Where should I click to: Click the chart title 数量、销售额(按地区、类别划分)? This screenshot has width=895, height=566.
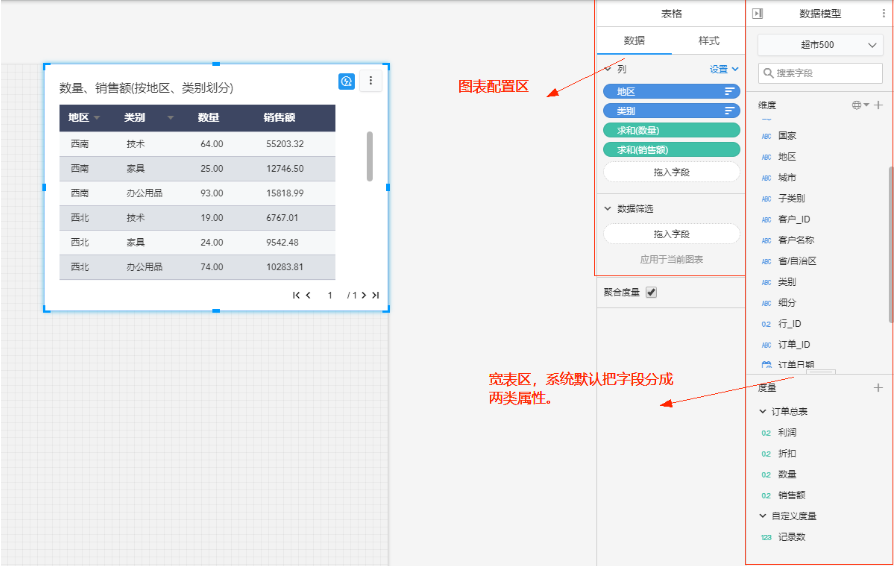click(146, 88)
